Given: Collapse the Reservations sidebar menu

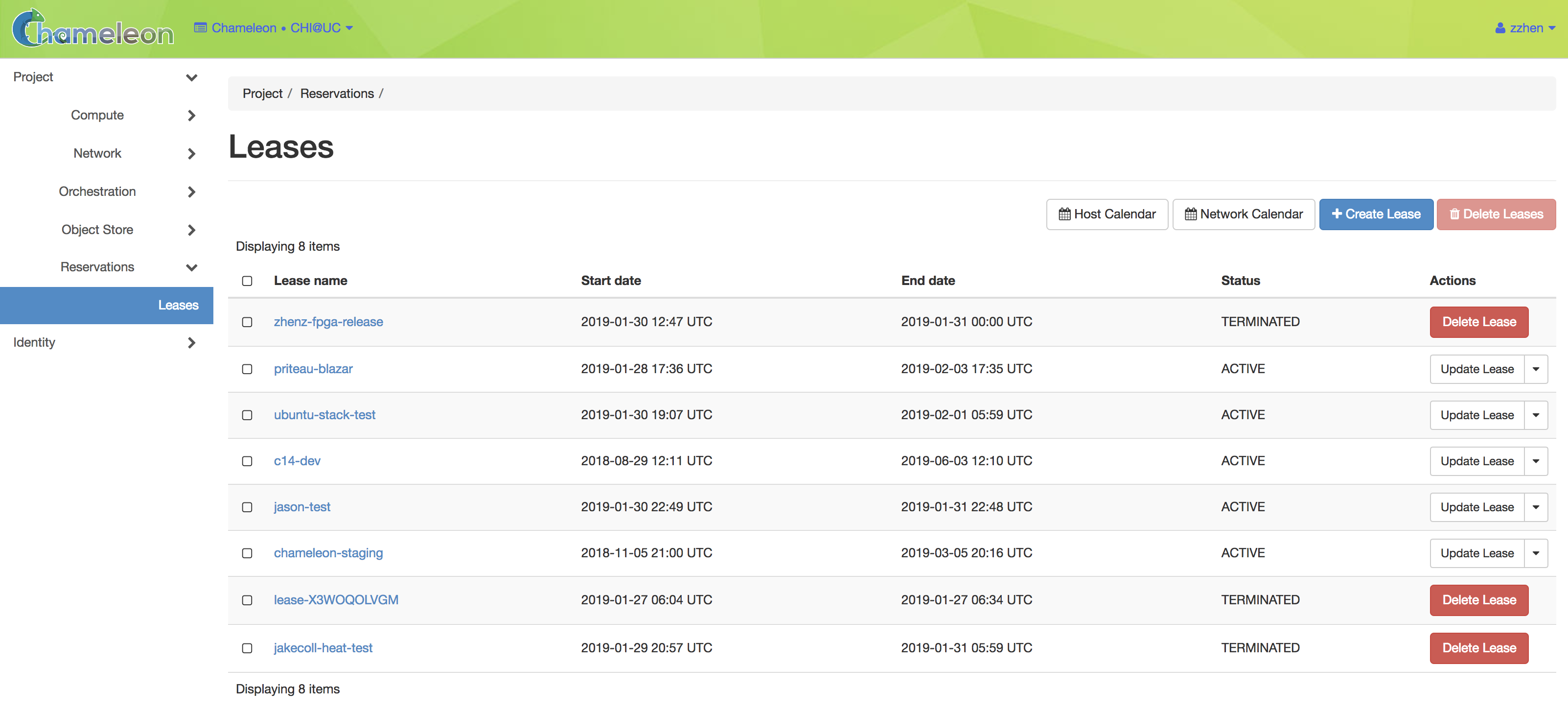Looking at the screenshot, I should click(191, 267).
